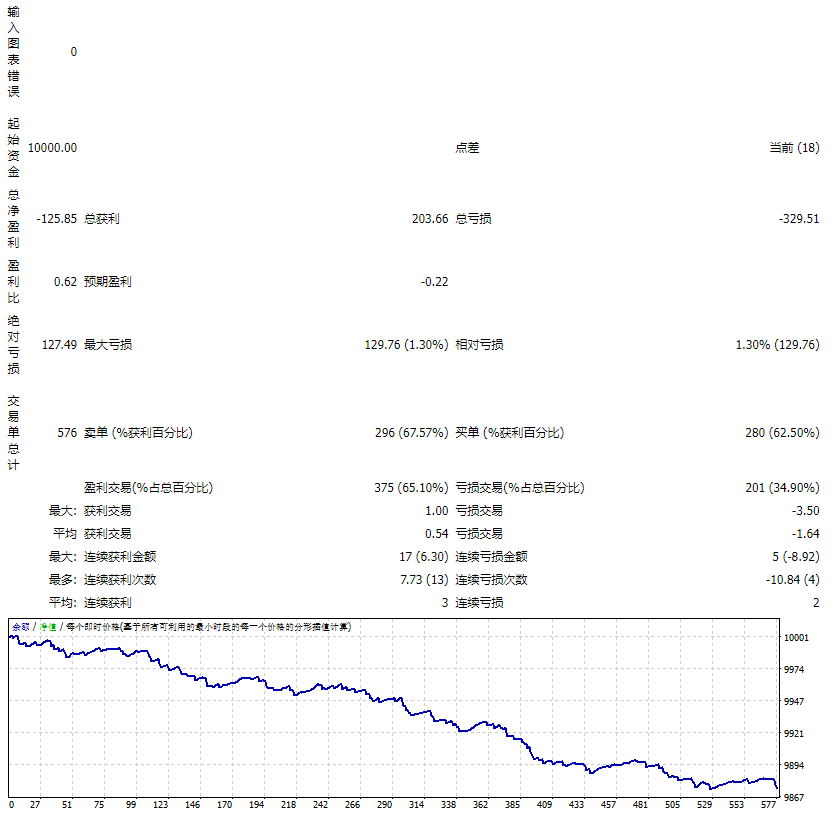Viewport: 838px width, 814px height.
Task: Click the expected payoff value -0.22
Action: pos(434,282)
